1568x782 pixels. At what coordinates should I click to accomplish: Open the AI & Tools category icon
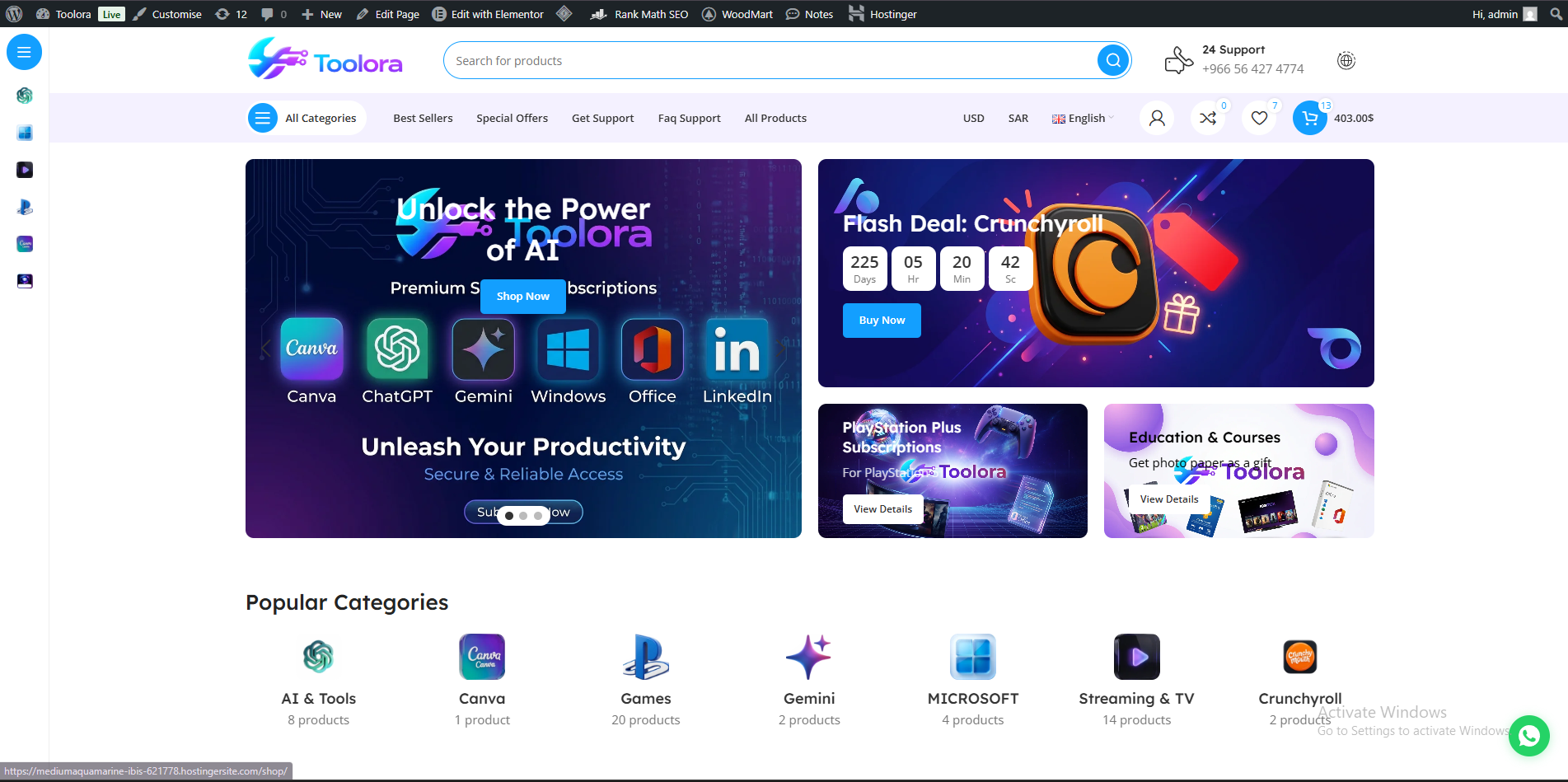click(318, 657)
